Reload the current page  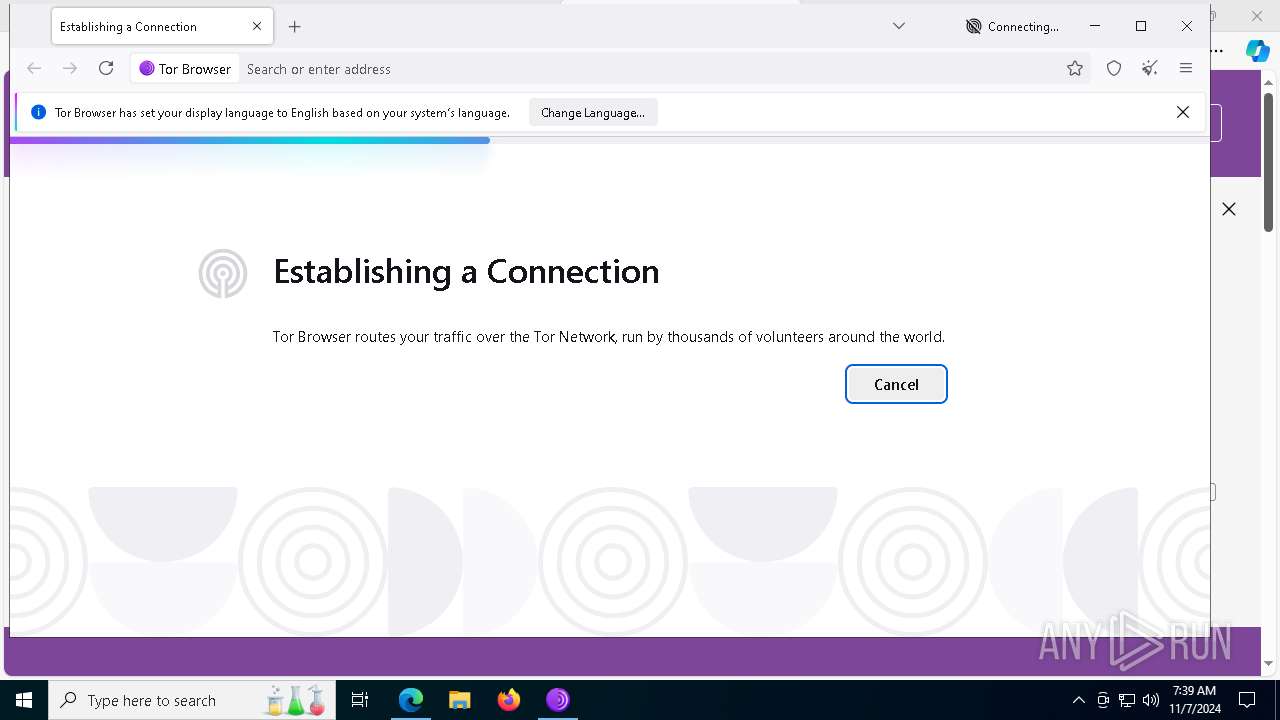click(x=106, y=69)
